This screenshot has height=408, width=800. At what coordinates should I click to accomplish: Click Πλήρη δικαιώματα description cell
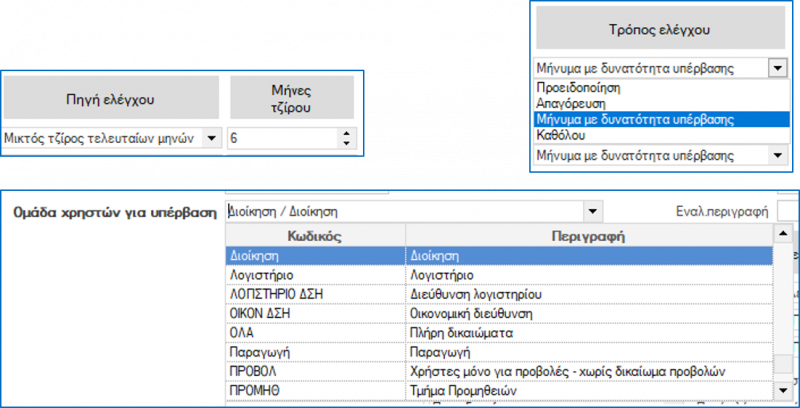tap(589, 333)
